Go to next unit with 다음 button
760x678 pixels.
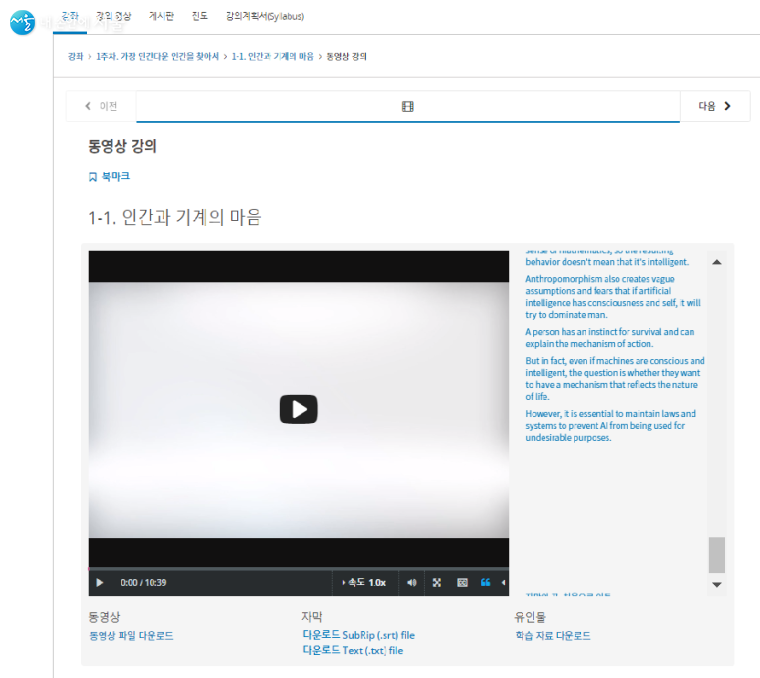[714, 106]
